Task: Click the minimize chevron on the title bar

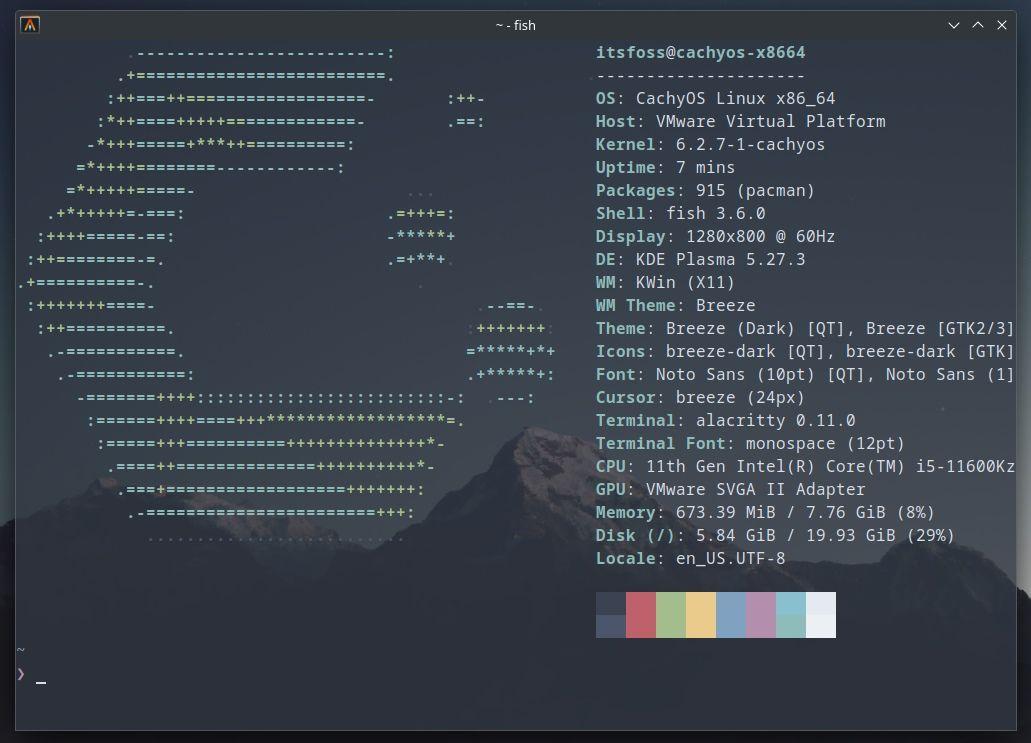Action: click(953, 25)
